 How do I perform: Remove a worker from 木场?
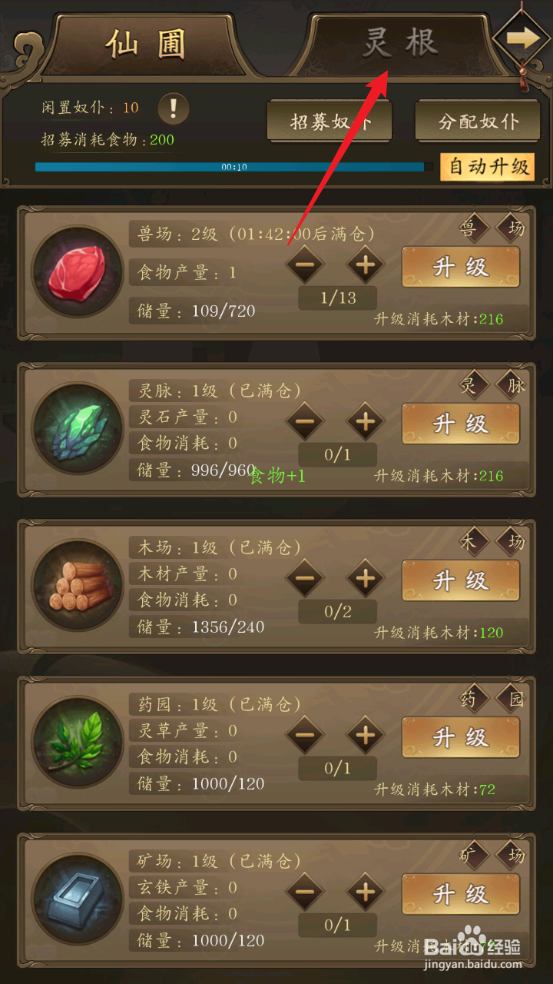pyautogui.click(x=305, y=578)
